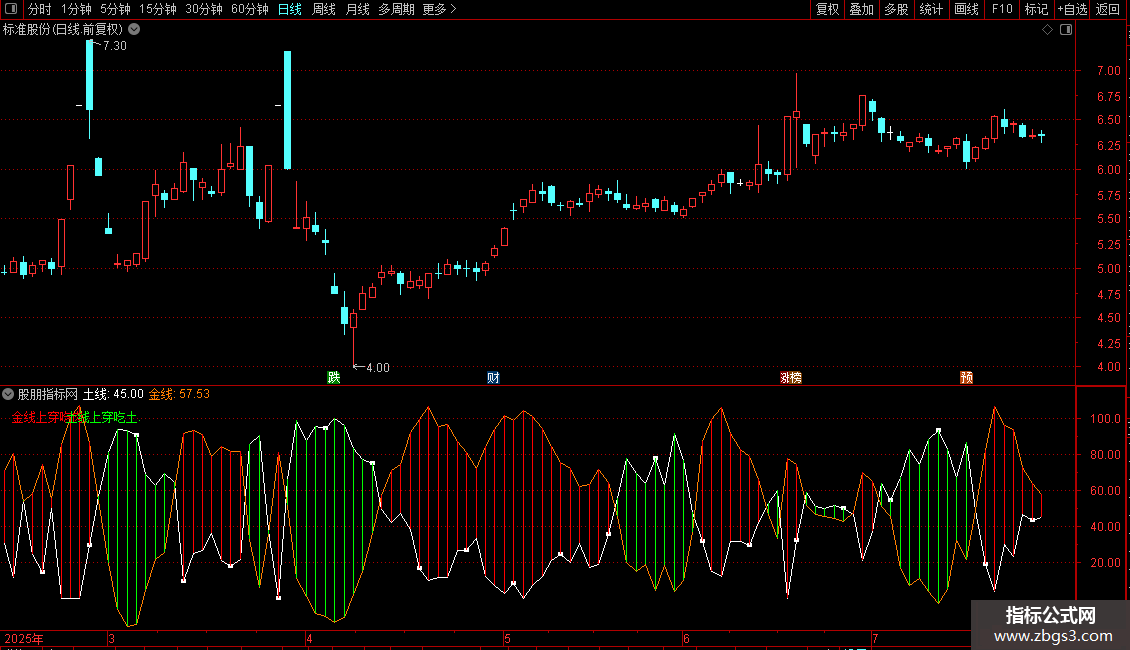
Task: Click the 2025年 date axis label
Action: [24, 638]
